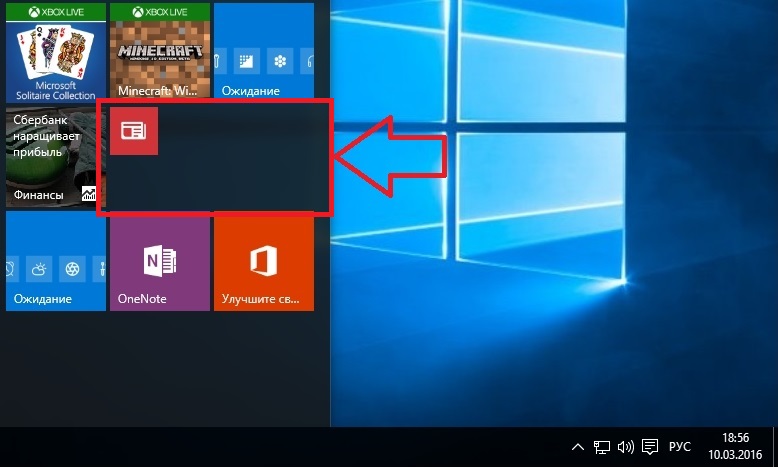The image size is (778, 467).
Task: Open the Улучшите св... Office tile
Action: pos(263,263)
